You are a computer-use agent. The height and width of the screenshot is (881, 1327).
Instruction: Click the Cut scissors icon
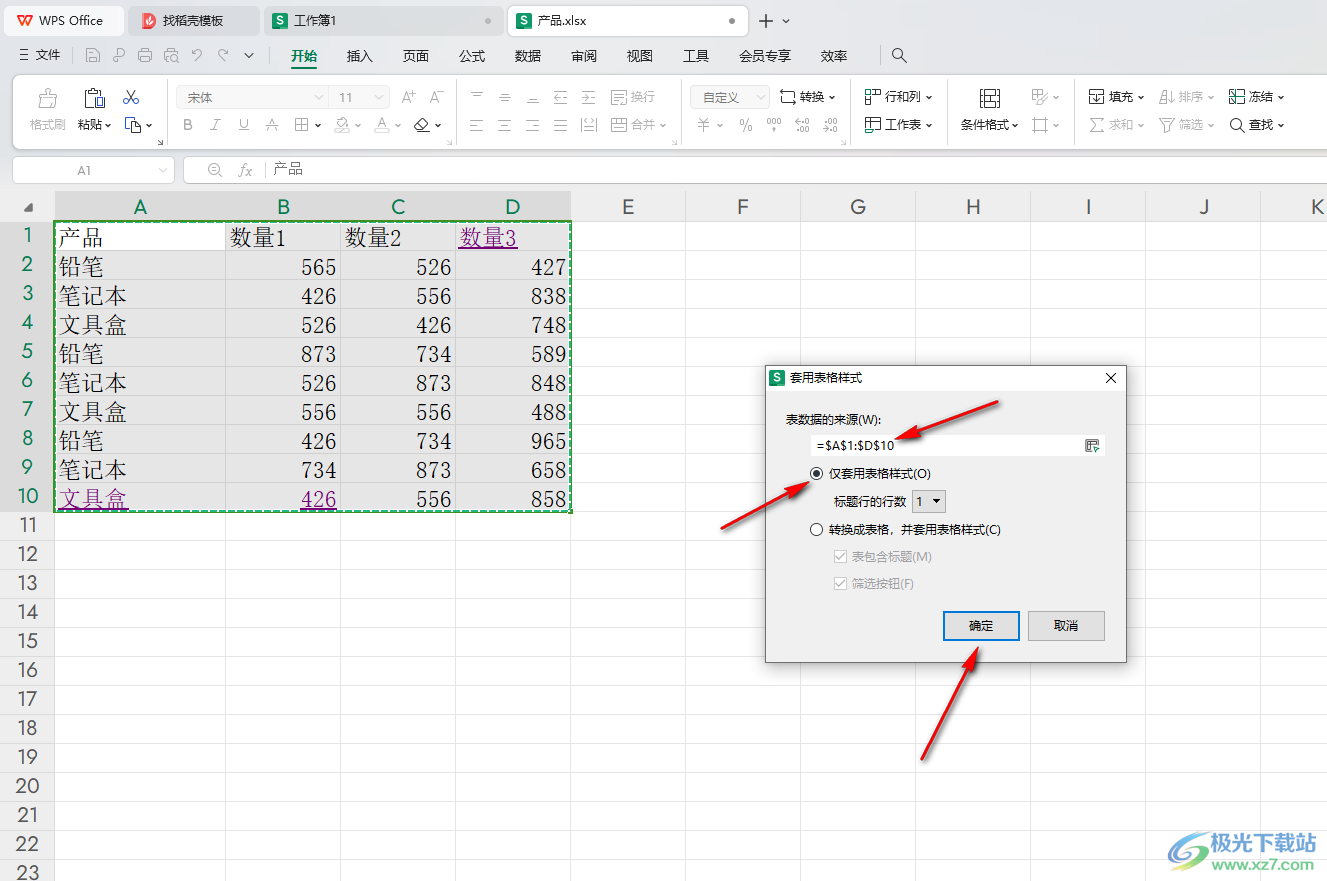pos(131,98)
